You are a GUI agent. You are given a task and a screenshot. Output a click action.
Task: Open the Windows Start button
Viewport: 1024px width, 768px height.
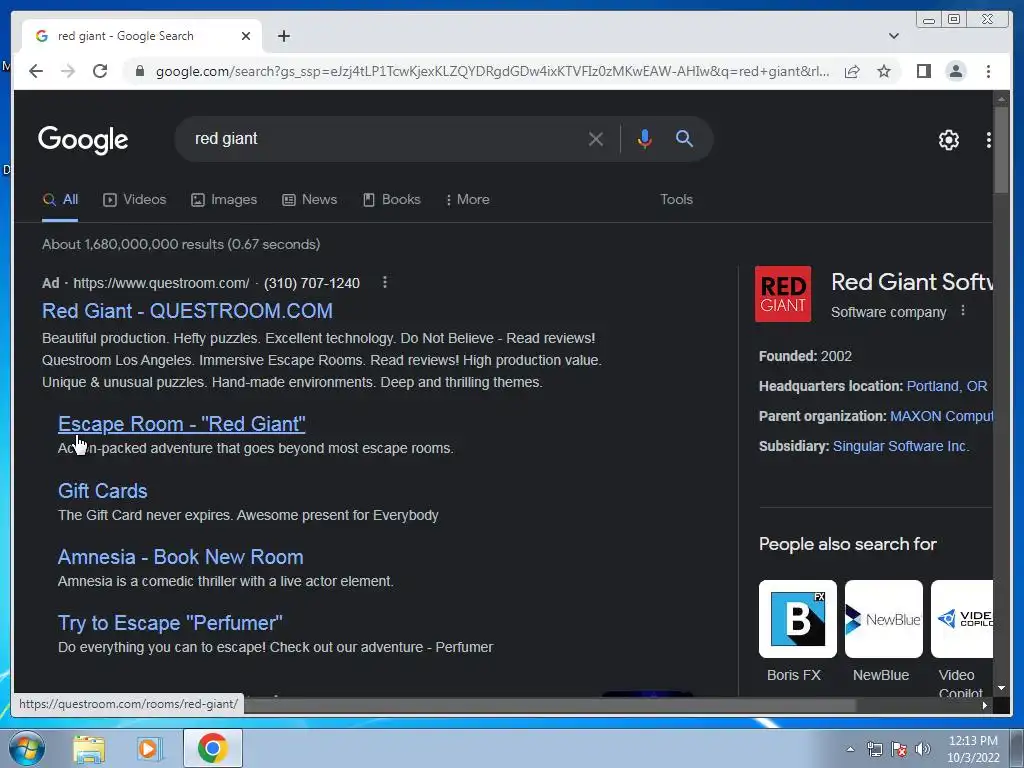pos(27,748)
